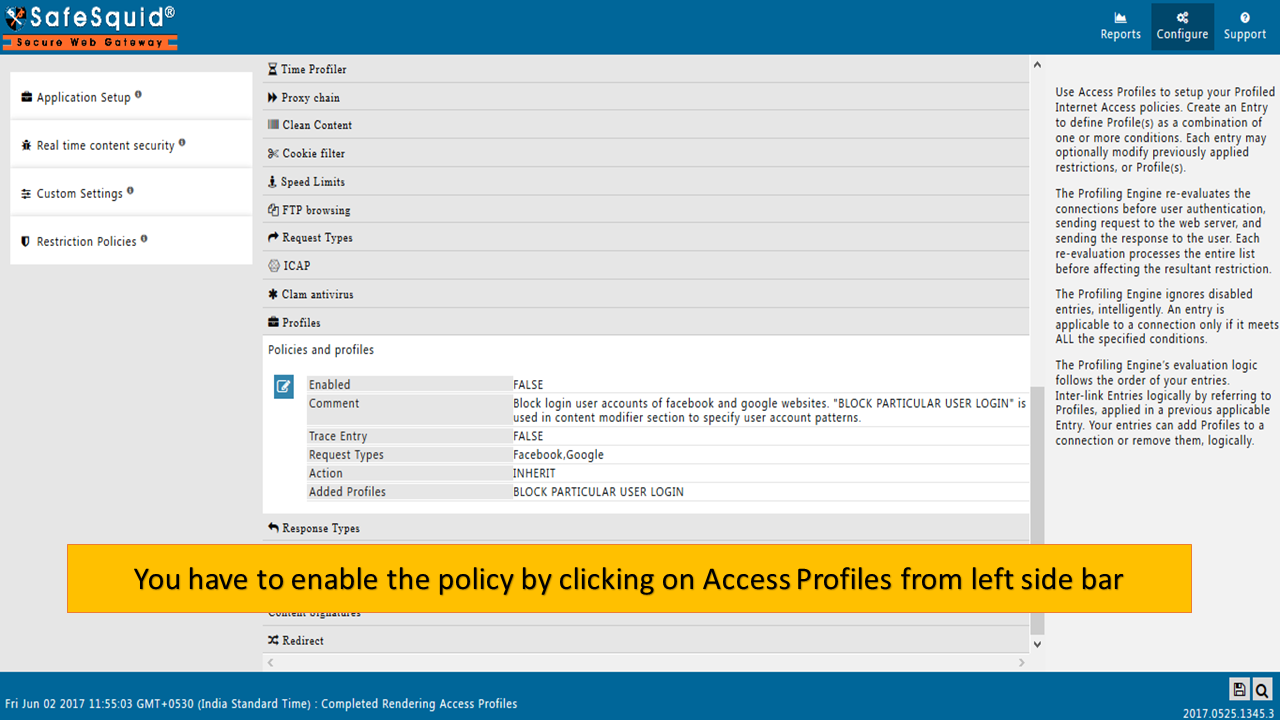Expand the Response Types section

point(645,528)
